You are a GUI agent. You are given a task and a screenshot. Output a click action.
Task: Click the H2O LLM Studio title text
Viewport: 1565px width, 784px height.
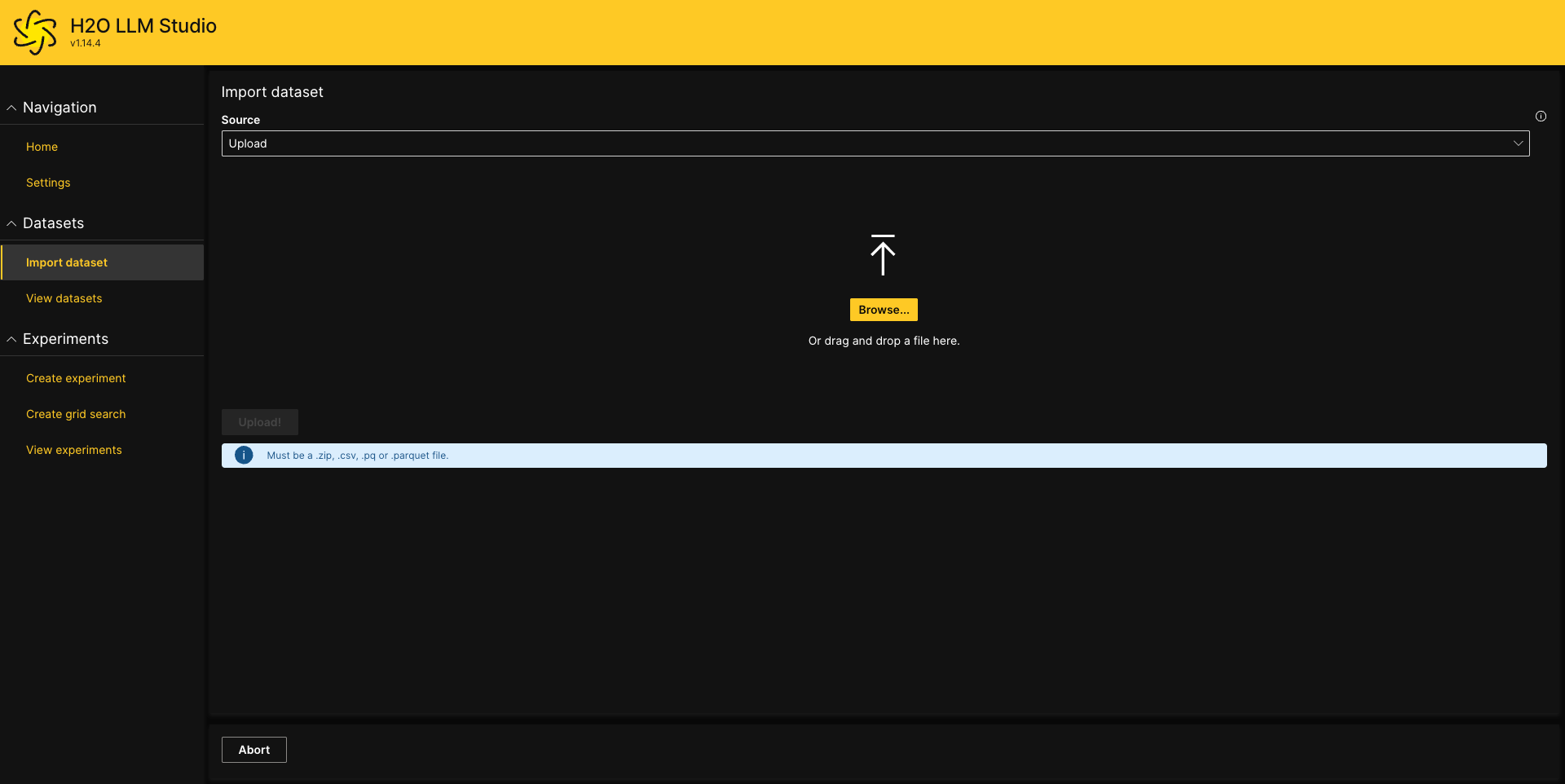[143, 26]
